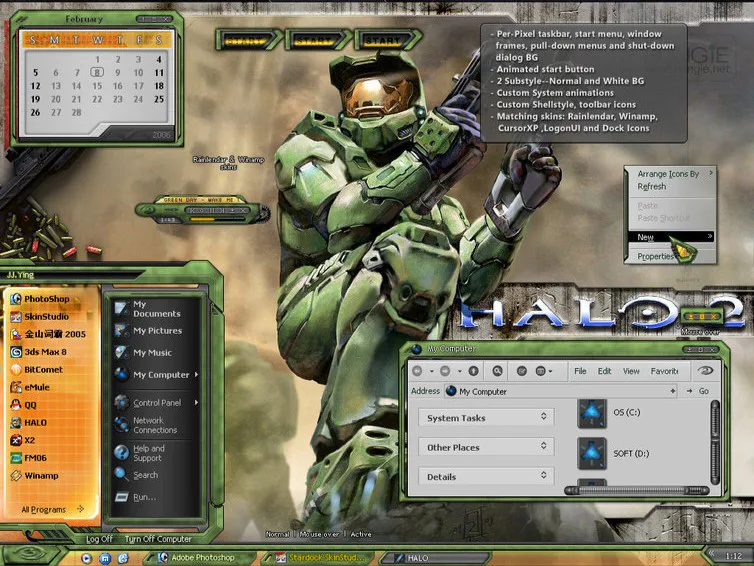The image size is (754, 566).
Task: Open the Address bar dropdown arrow
Action: point(672,391)
